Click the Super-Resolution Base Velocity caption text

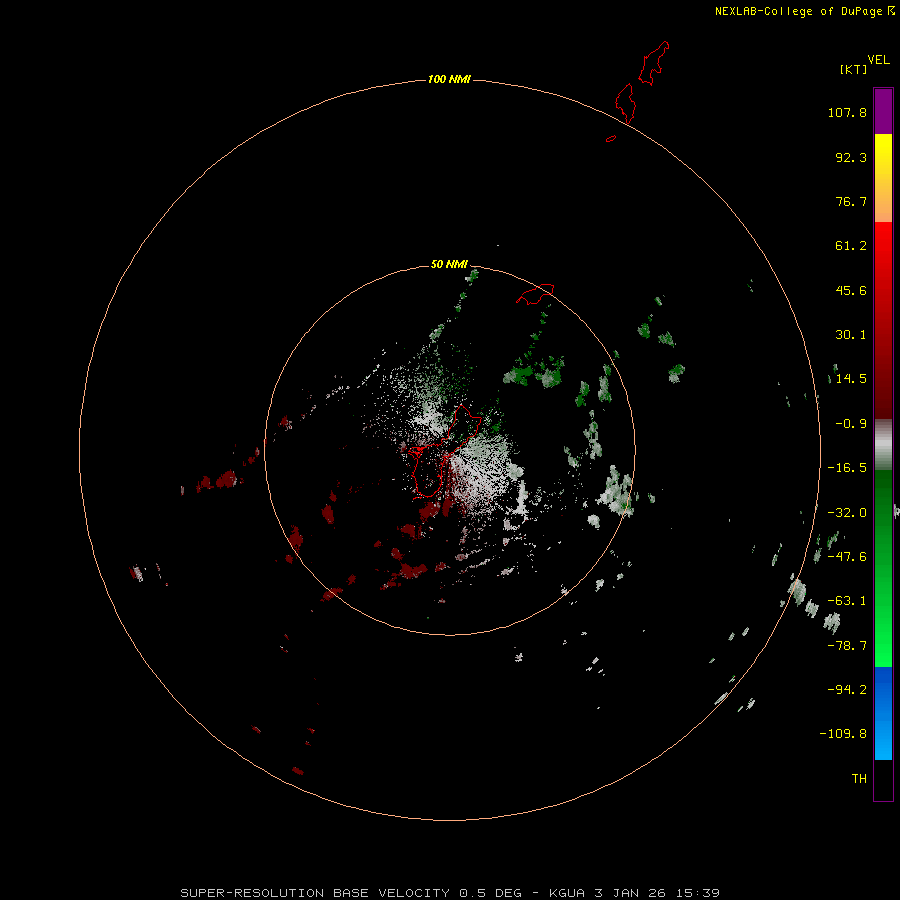click(450, 893)
